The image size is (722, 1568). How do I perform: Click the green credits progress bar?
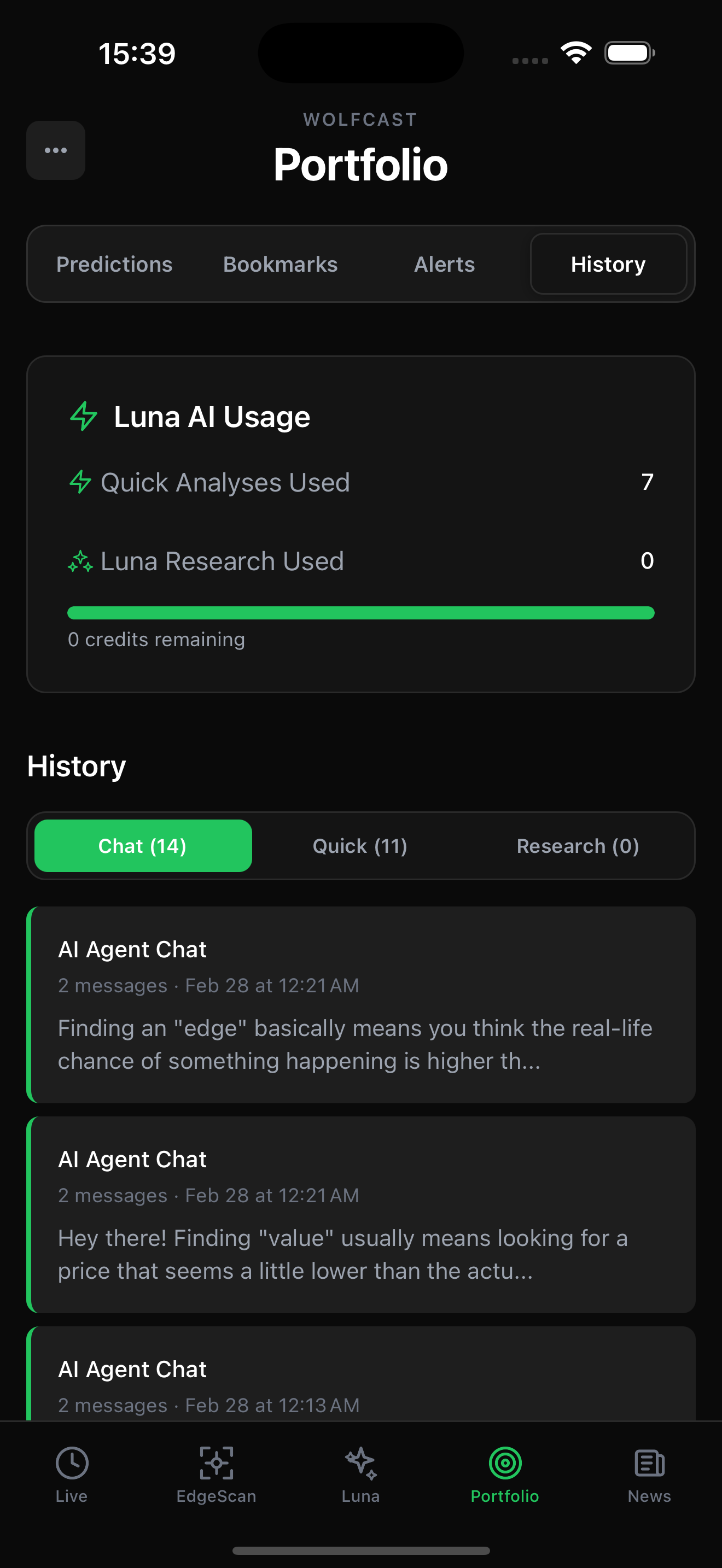coord(361,611)
